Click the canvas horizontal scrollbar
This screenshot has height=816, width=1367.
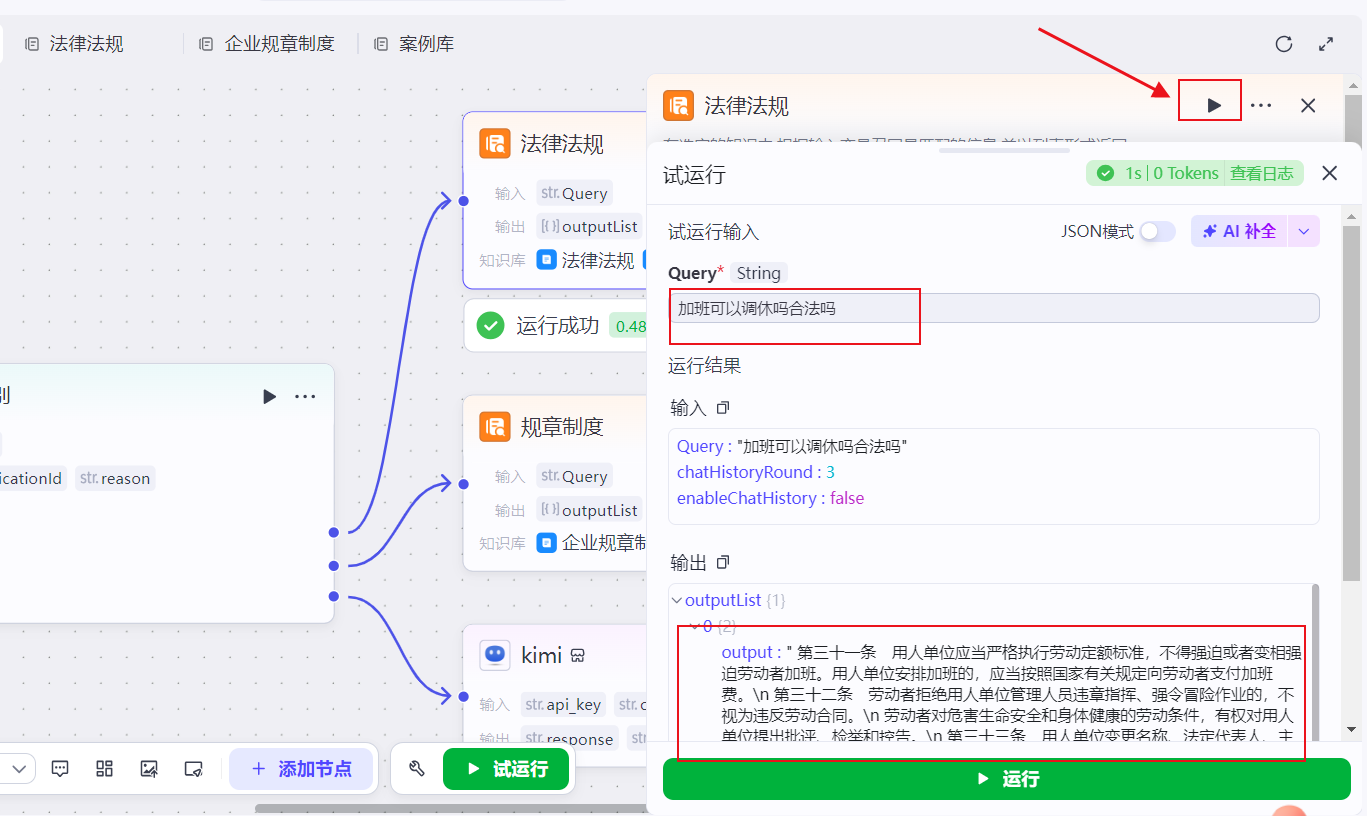(450, 808)
